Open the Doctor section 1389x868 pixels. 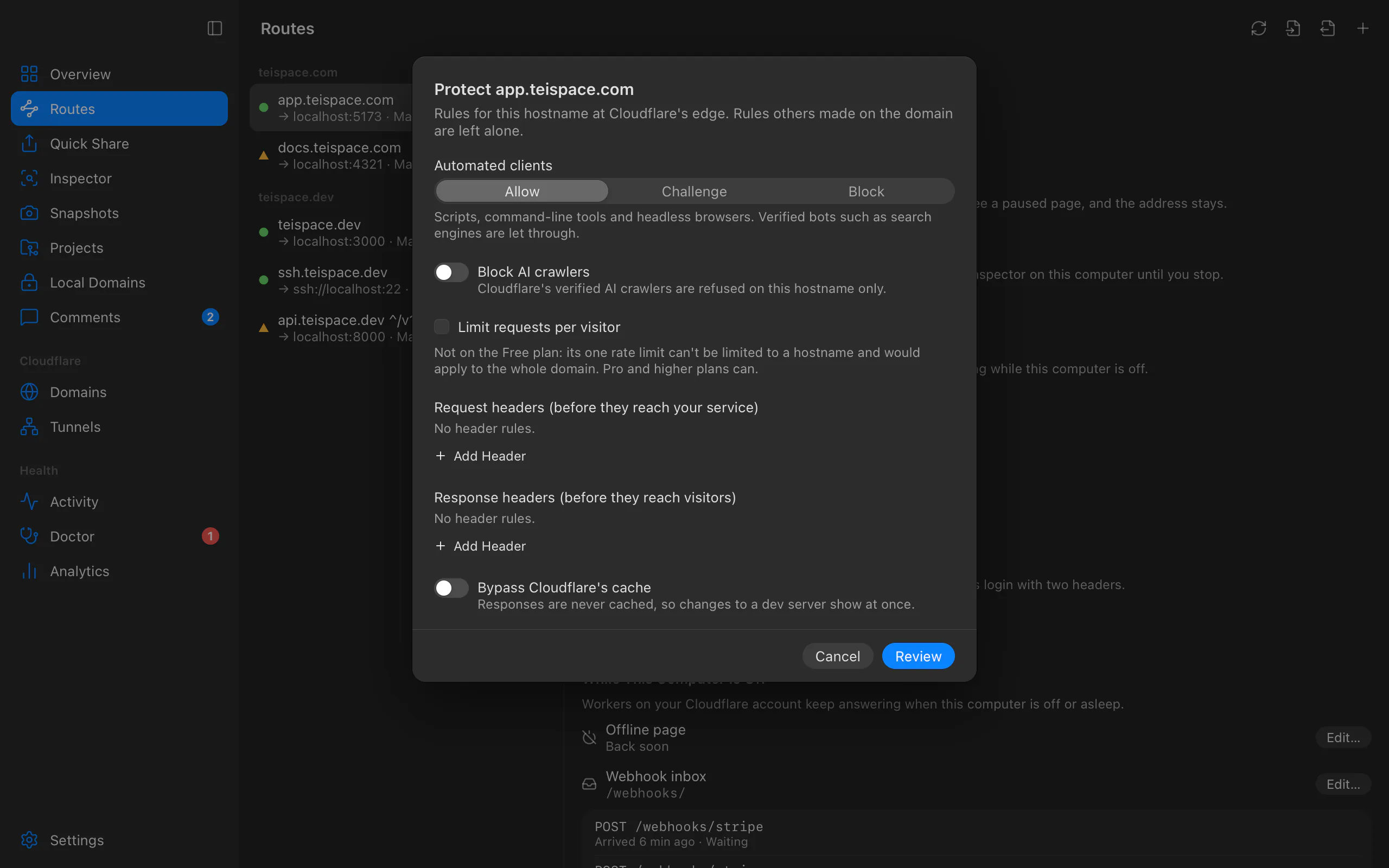coord(119,536)
